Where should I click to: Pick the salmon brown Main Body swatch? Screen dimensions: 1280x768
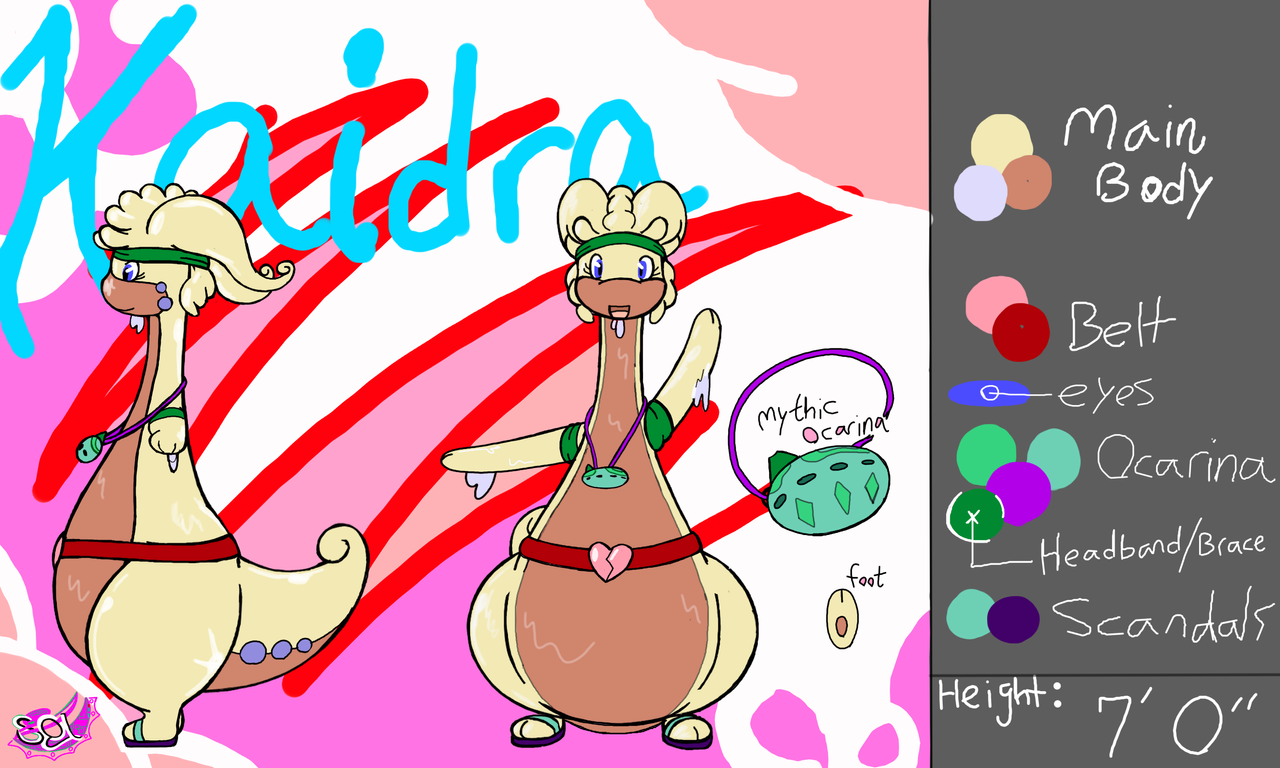tap(1027, 183)
